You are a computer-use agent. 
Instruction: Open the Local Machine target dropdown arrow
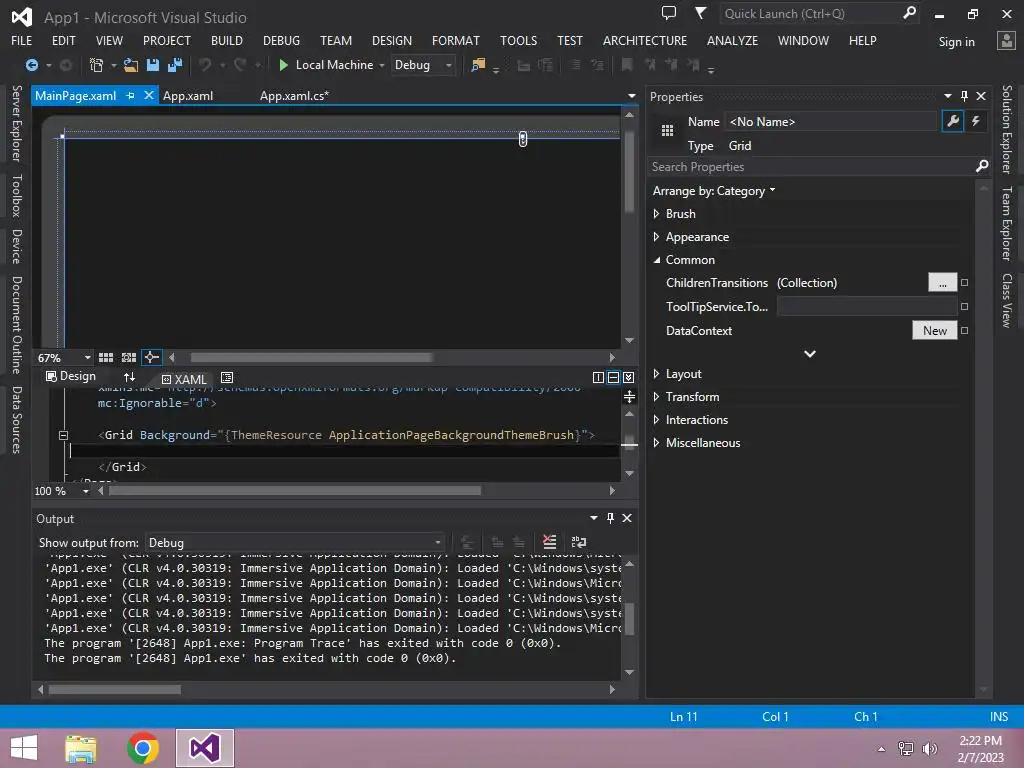click(381, 65)
